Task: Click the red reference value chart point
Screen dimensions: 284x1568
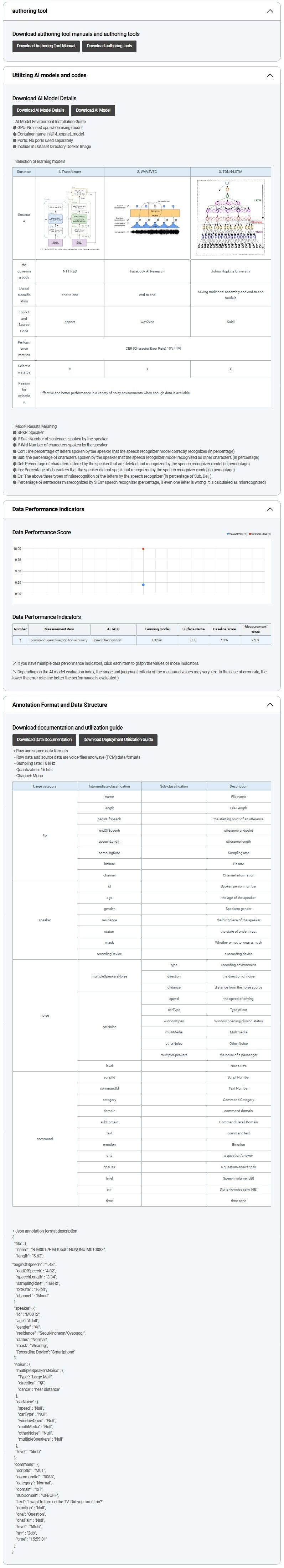Action: [x=143, y=549]
